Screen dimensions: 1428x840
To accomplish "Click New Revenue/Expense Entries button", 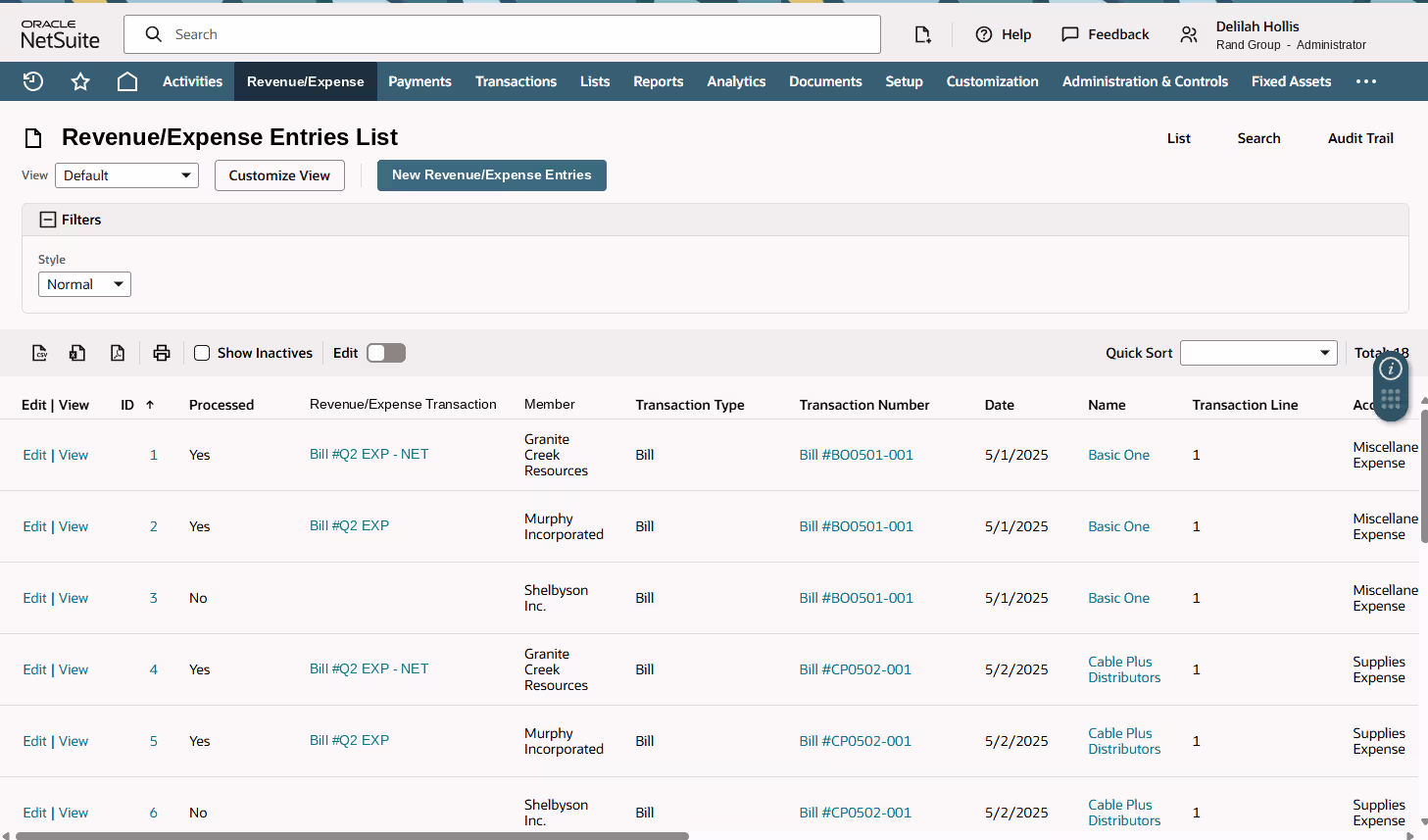I will coord(492,175).
